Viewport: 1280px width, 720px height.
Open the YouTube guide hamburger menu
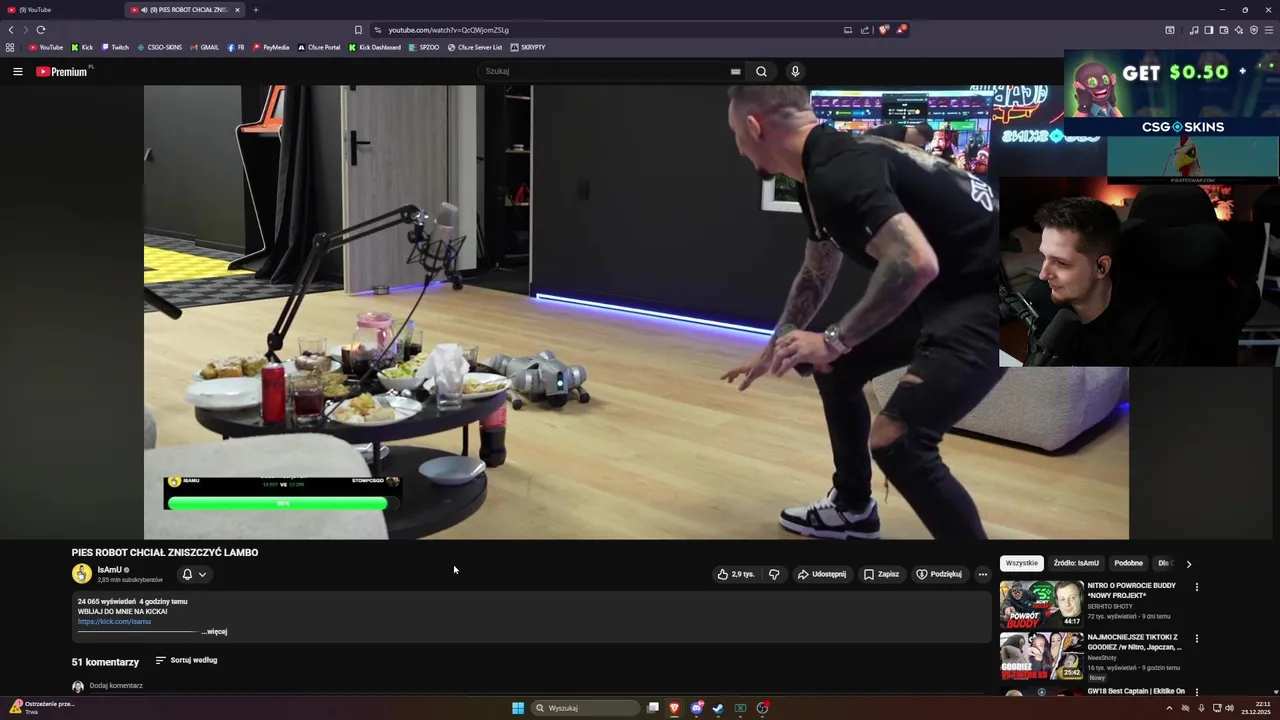tap(17, 71)
